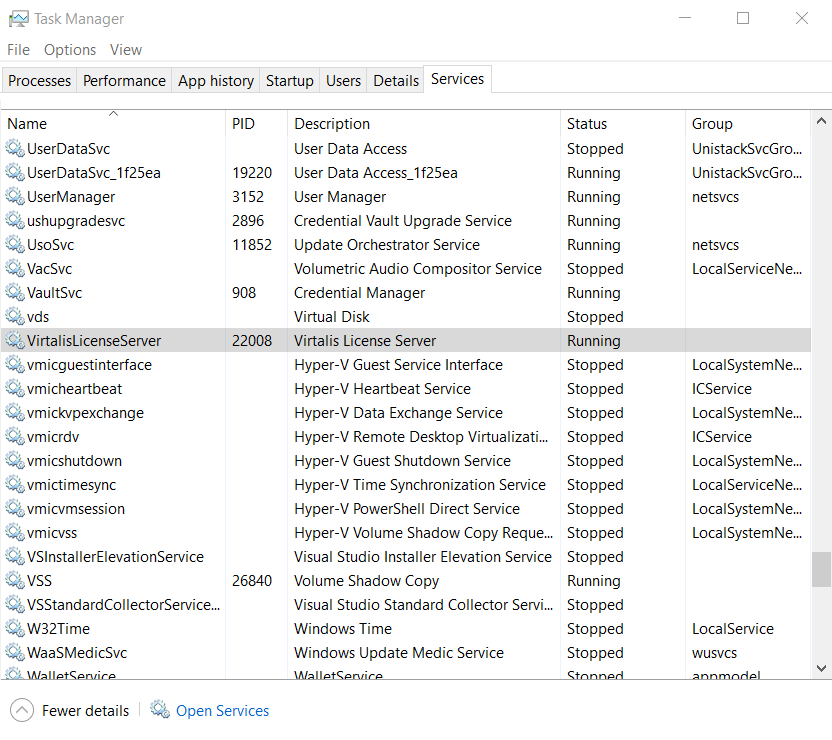Open the Options menu

tap(70, 50)
